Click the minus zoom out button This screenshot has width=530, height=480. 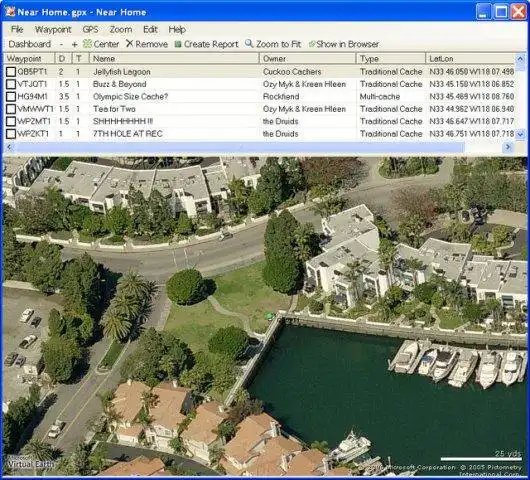61,44
